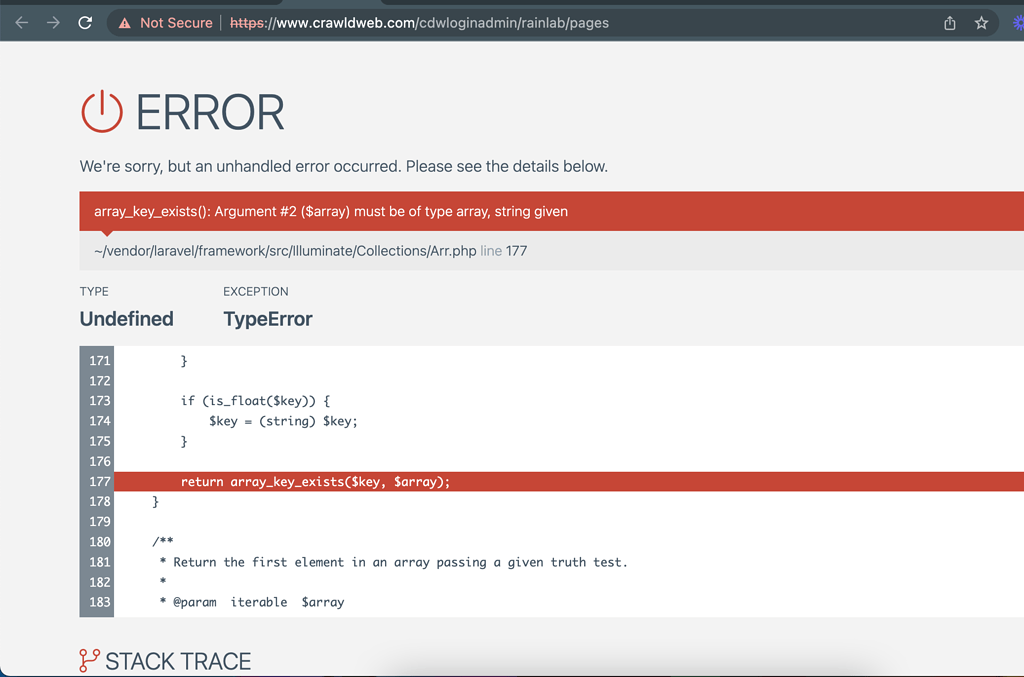Click the STACK TRACE branch icon
Screen dimensions: 1024x677
[87, 660]
